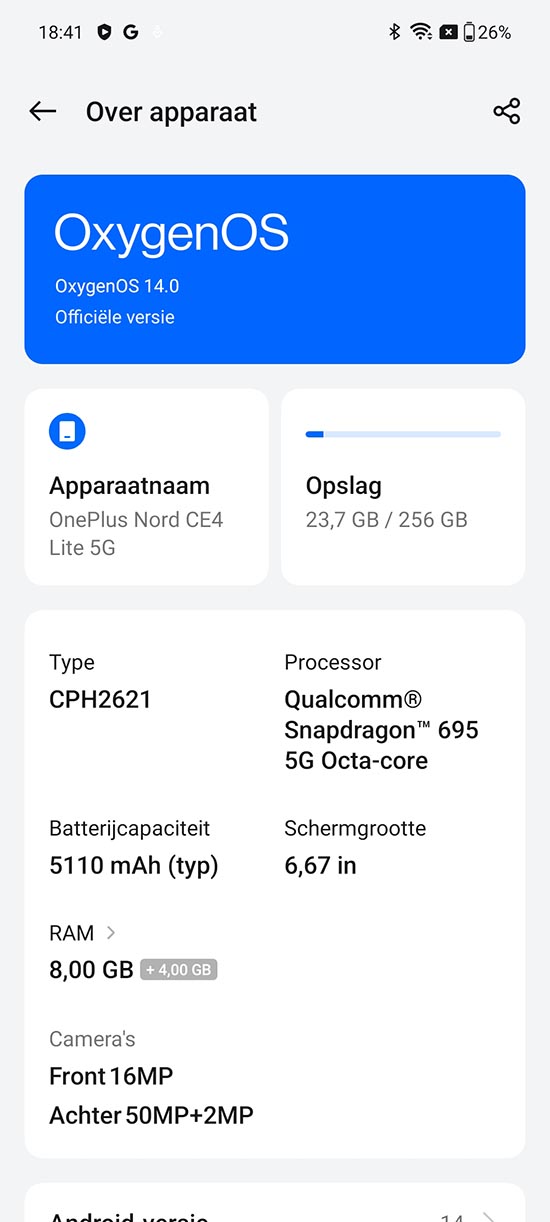This screenshot has height=1222, width=550.
Task: Tap the status bar clock 18:41
Action: point(60,32)
